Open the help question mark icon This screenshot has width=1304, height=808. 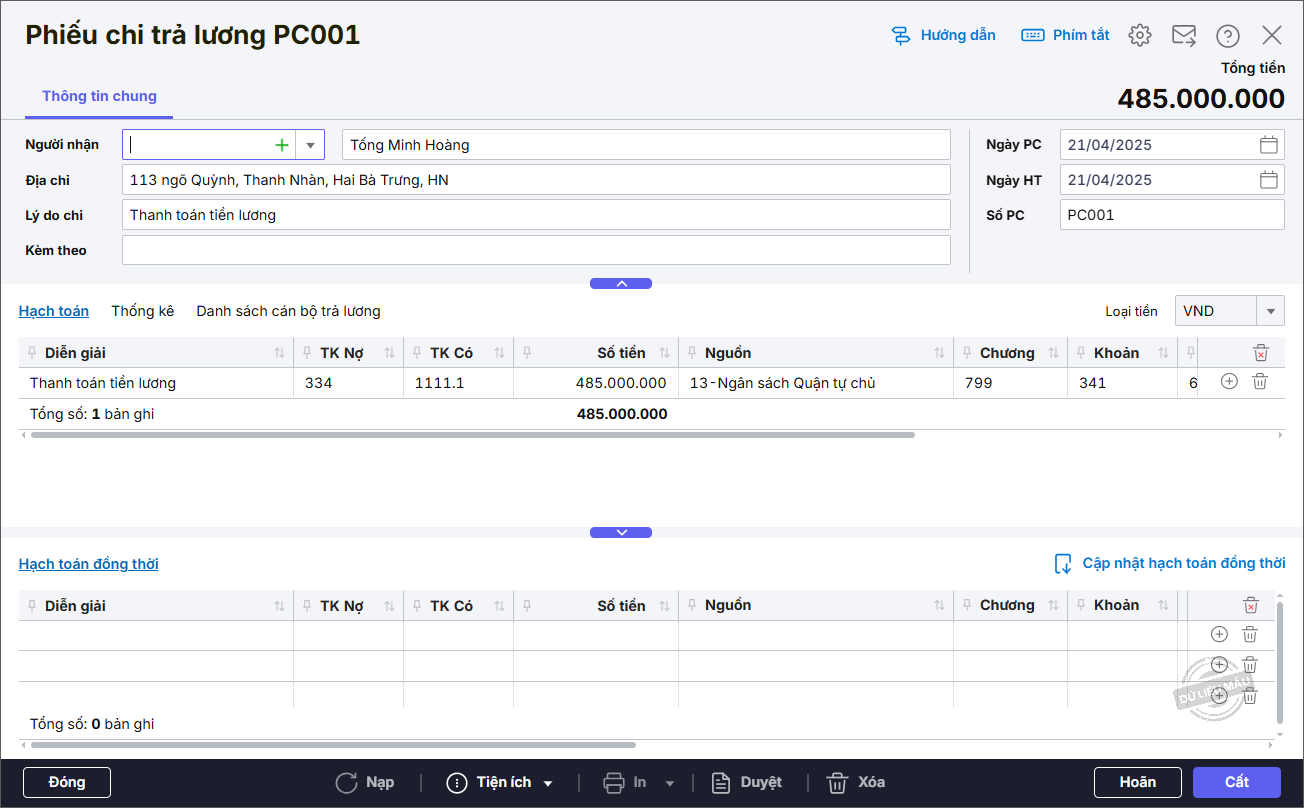point(1227,36)
